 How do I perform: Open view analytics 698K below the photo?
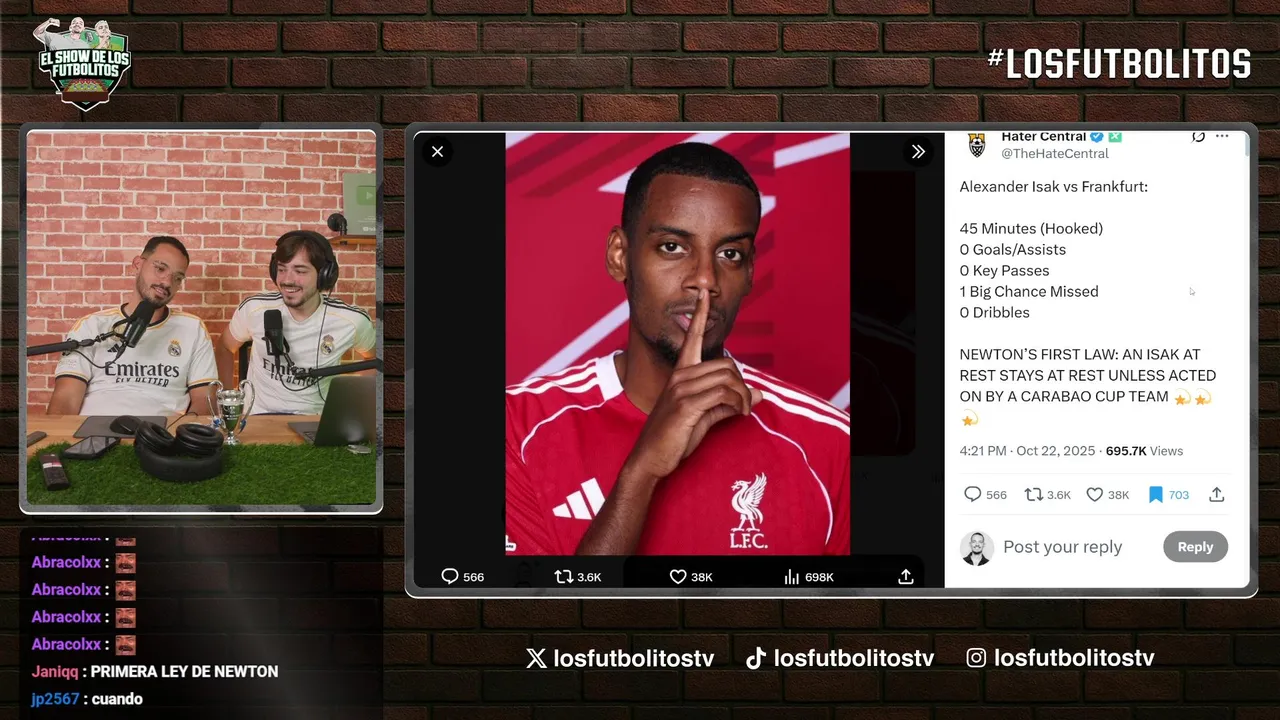click(x=809, y=577)
